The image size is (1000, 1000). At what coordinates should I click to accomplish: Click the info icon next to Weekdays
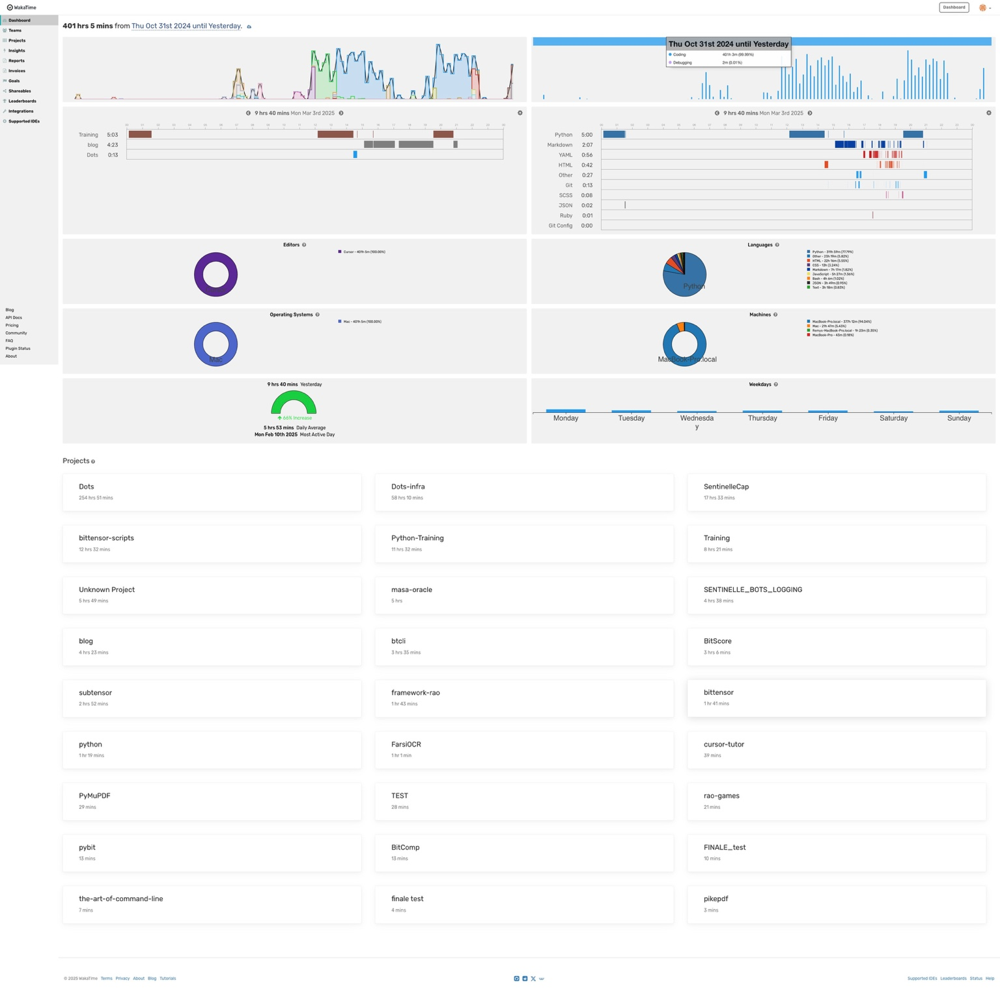pos(776,384)
